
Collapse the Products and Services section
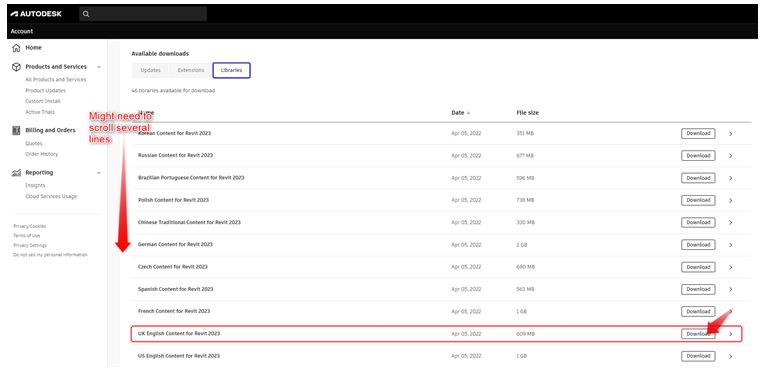click(x=99, y=67)
